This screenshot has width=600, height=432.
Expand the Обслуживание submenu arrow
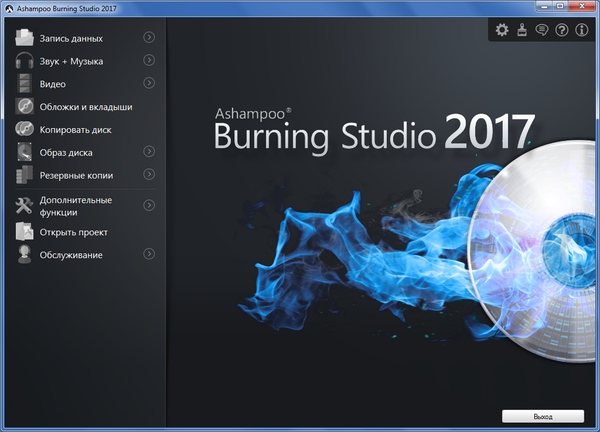tap(149, 254)
